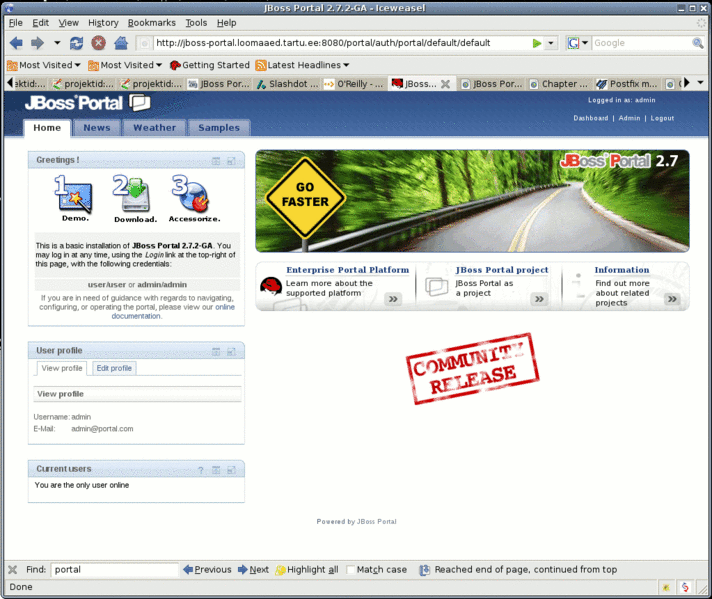This screenshot has height=599, width=712.
Task: Open the address bar URL history dropdown
Action: pos(551,43)
